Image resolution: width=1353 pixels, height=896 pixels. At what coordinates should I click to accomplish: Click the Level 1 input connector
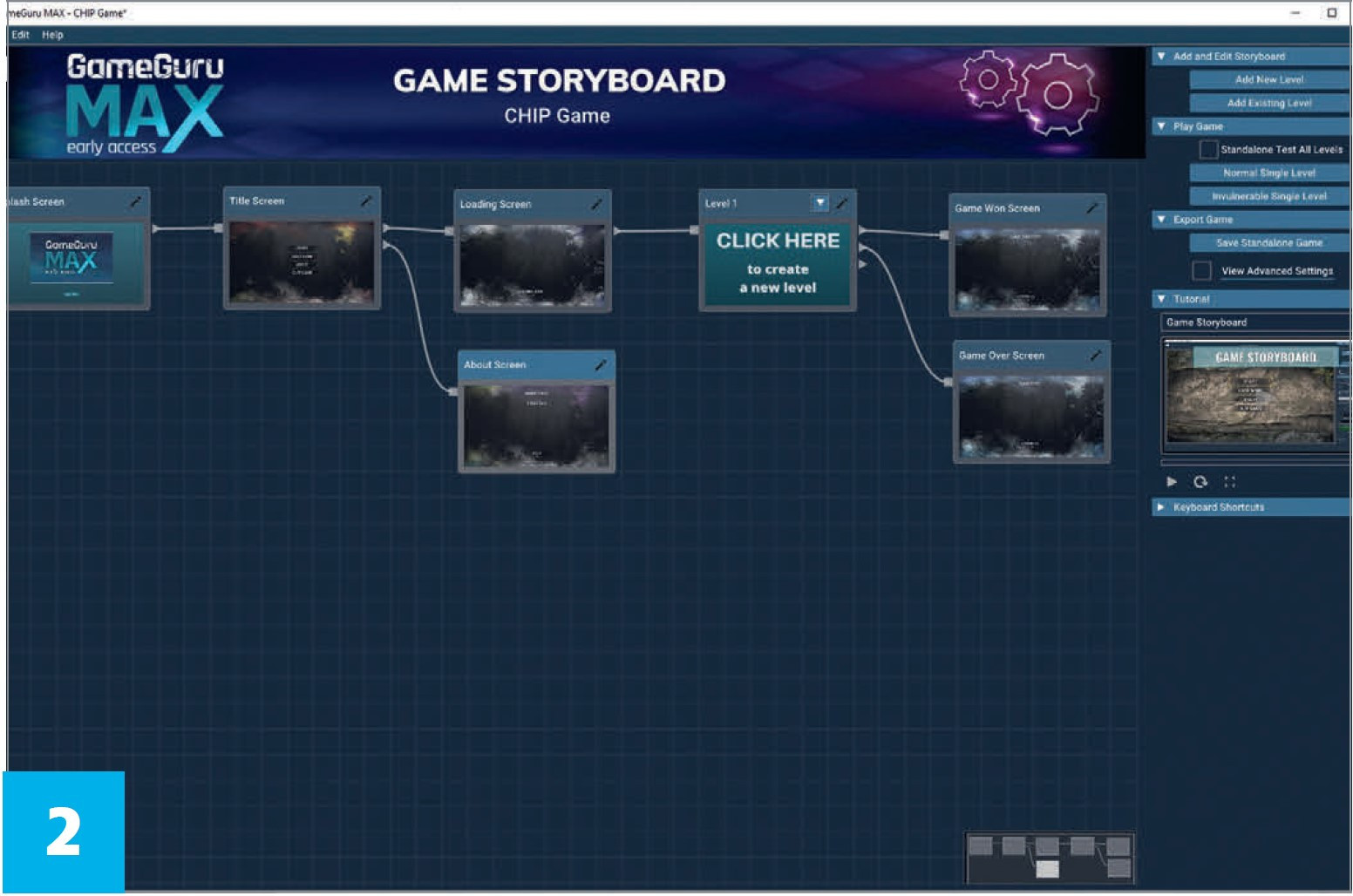695,230
